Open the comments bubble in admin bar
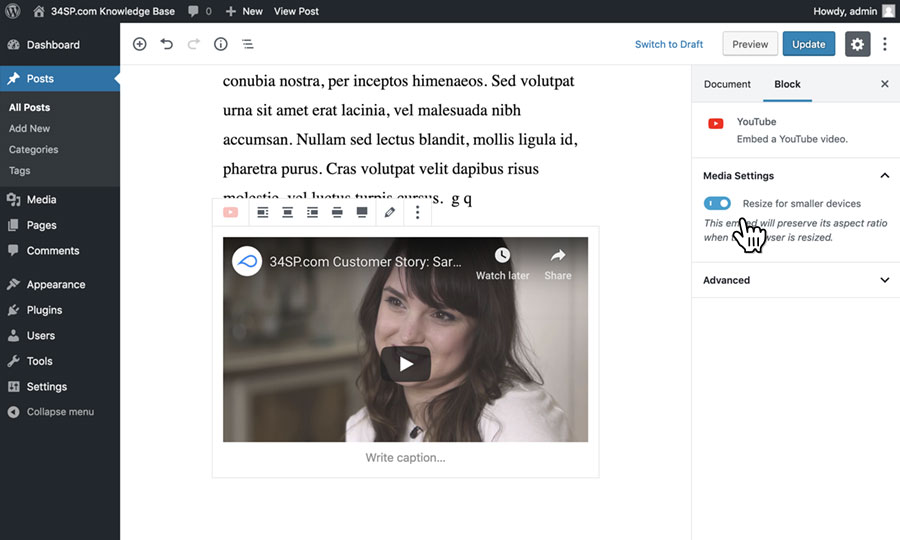 (200, 11)
